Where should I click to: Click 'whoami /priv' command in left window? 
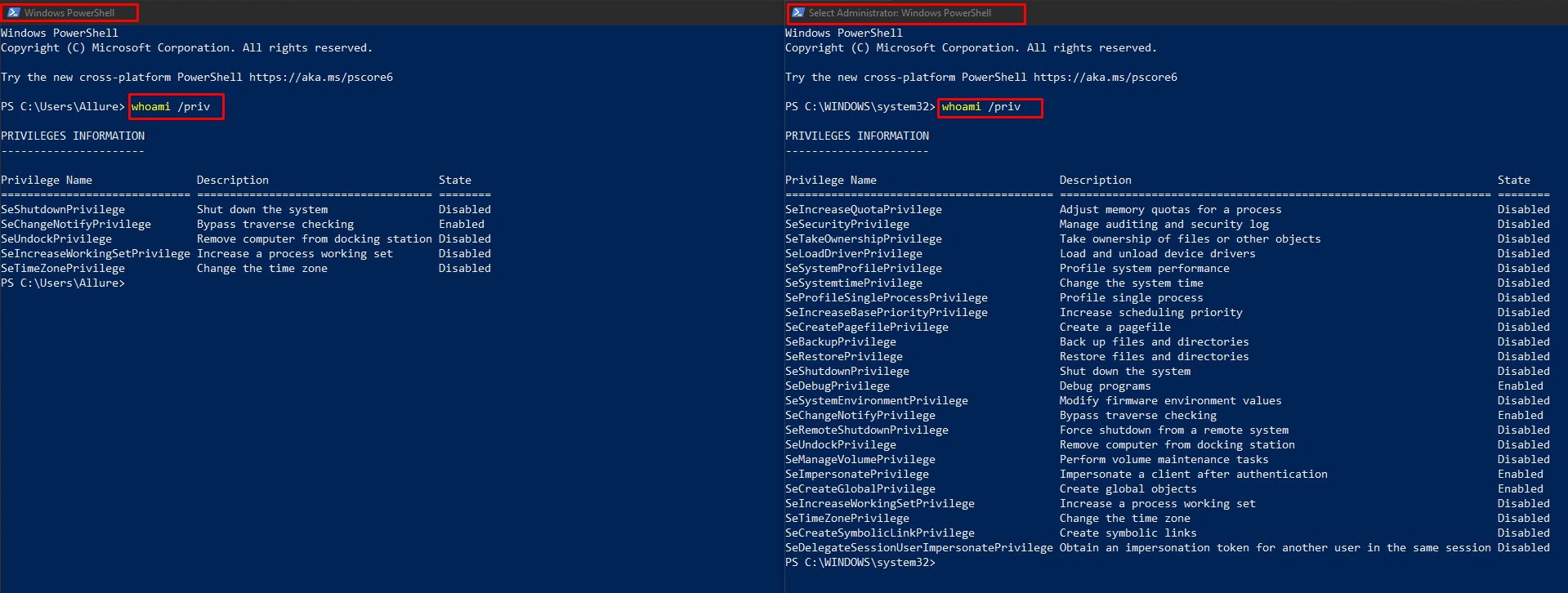[171, 107]
